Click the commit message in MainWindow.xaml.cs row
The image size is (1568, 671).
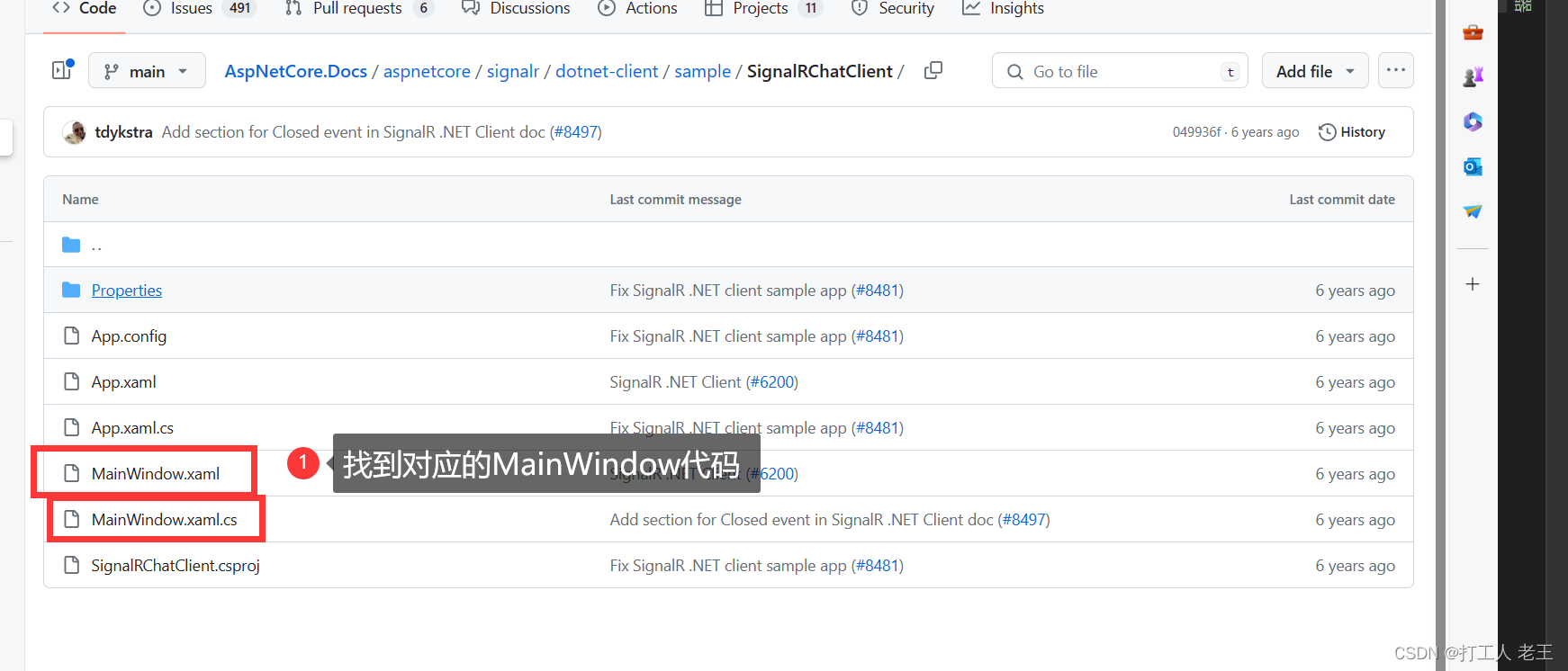(802, 520)
